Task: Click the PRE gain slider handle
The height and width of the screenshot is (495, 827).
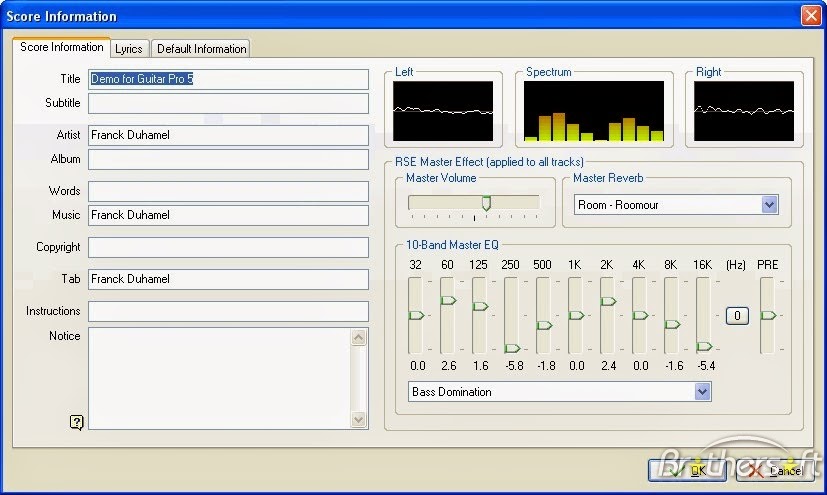Action: click(x=768, y=315)
